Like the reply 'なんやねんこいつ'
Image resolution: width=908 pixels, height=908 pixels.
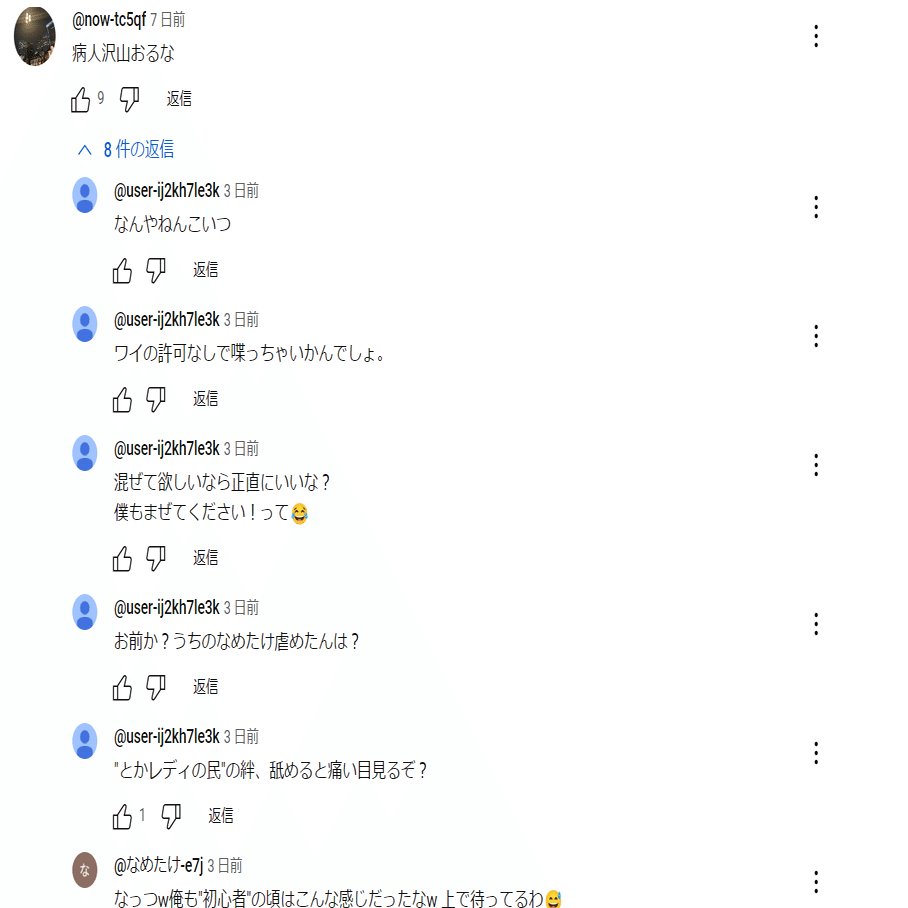pyautogui.click(x=122, y=270)
